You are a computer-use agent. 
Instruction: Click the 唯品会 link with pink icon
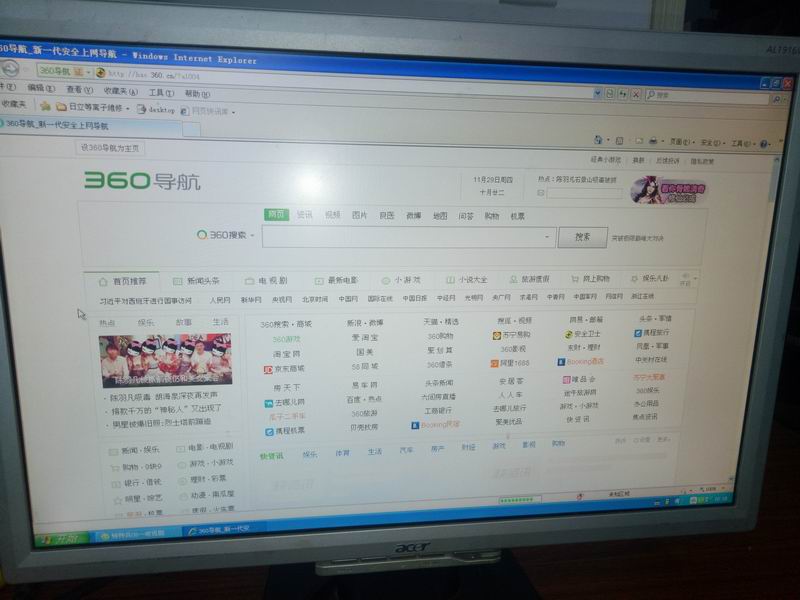click(x=579, y=380)
